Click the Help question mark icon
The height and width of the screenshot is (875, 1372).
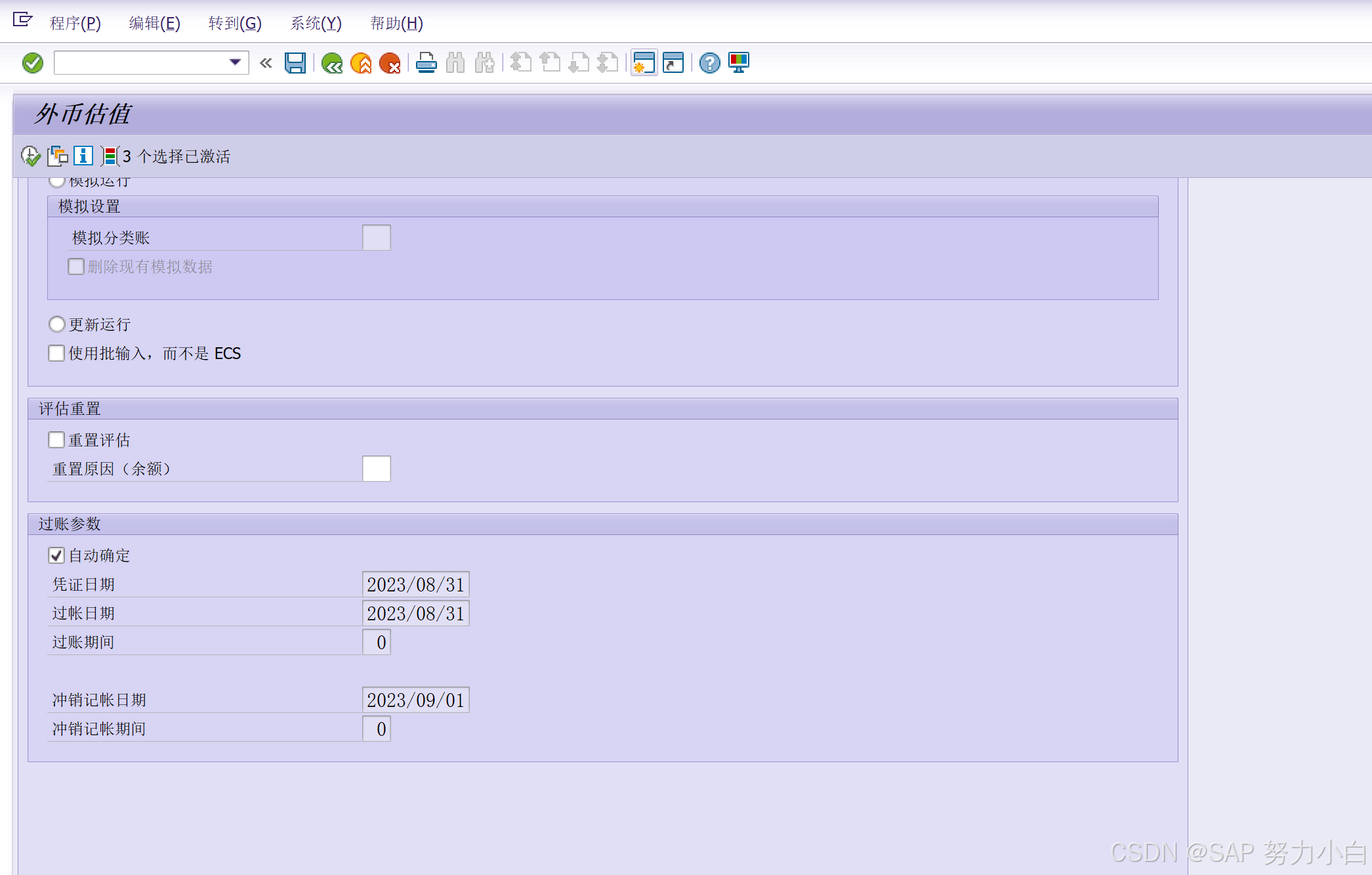point(709,63)
